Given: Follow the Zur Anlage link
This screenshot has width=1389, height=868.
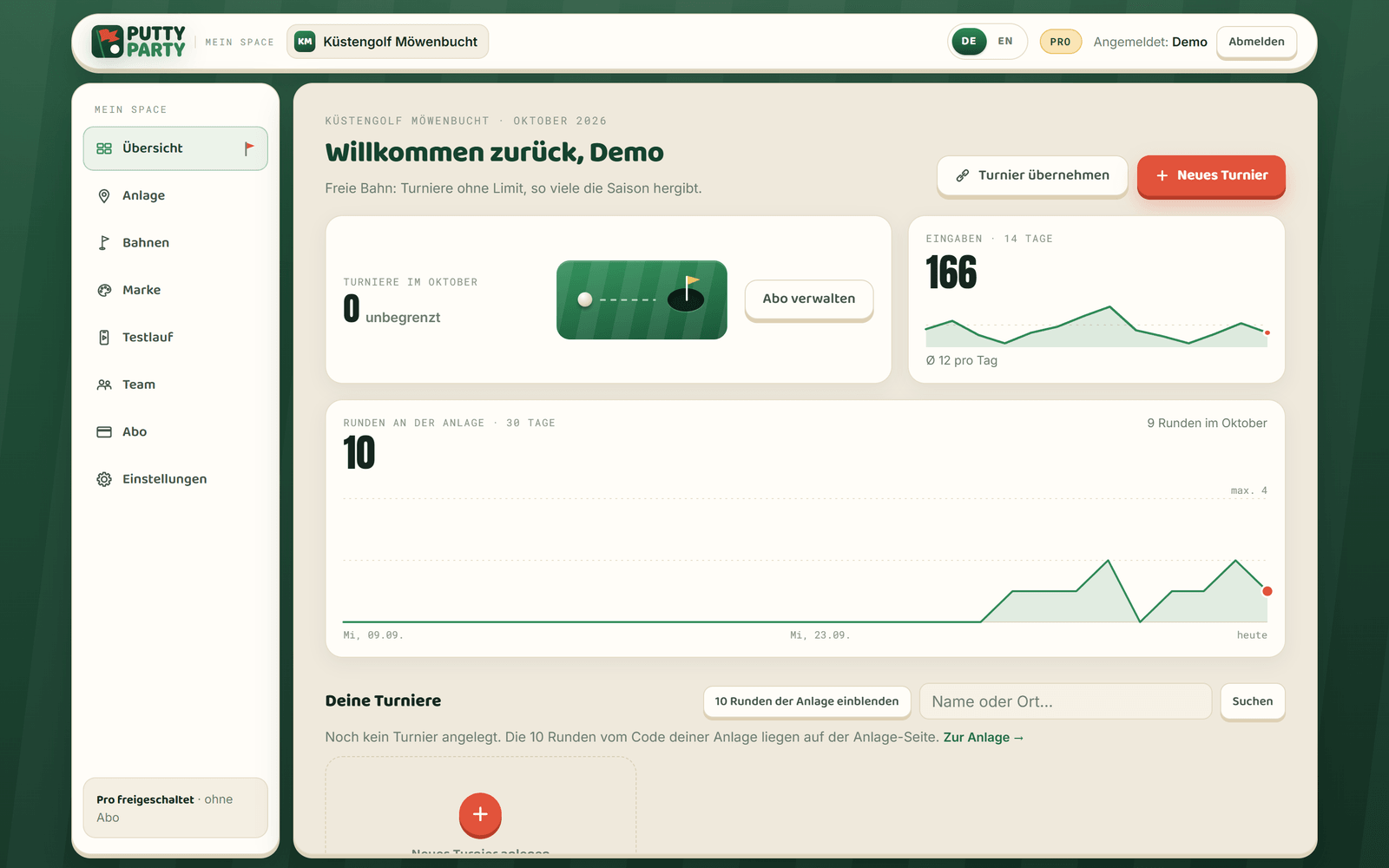Looking at the screenshot, I should point(984,738).
